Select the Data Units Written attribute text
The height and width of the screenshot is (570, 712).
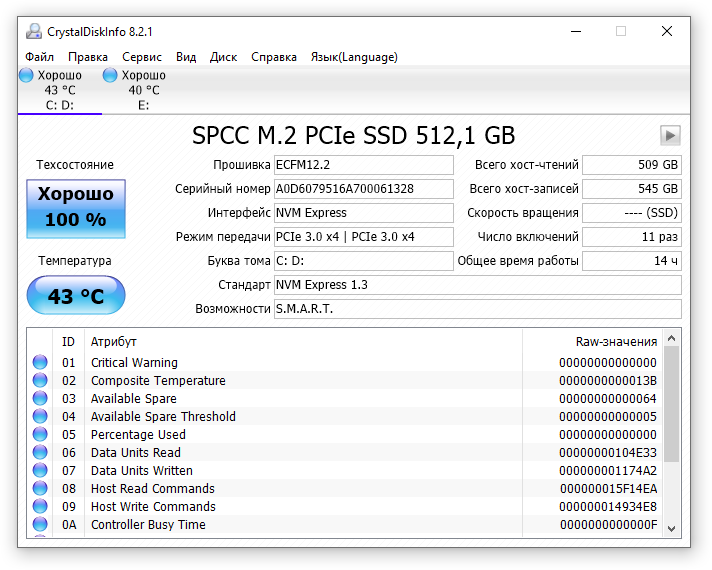142,471
